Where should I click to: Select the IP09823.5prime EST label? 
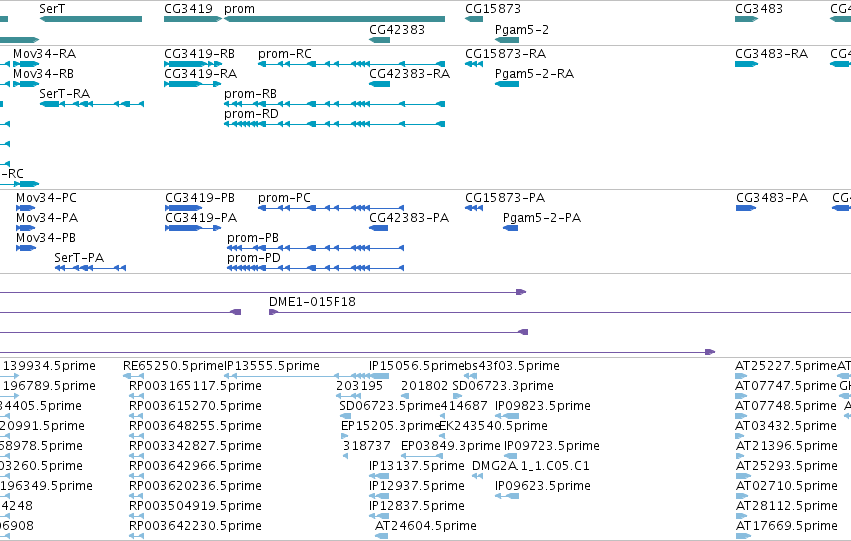click(543, 406)
